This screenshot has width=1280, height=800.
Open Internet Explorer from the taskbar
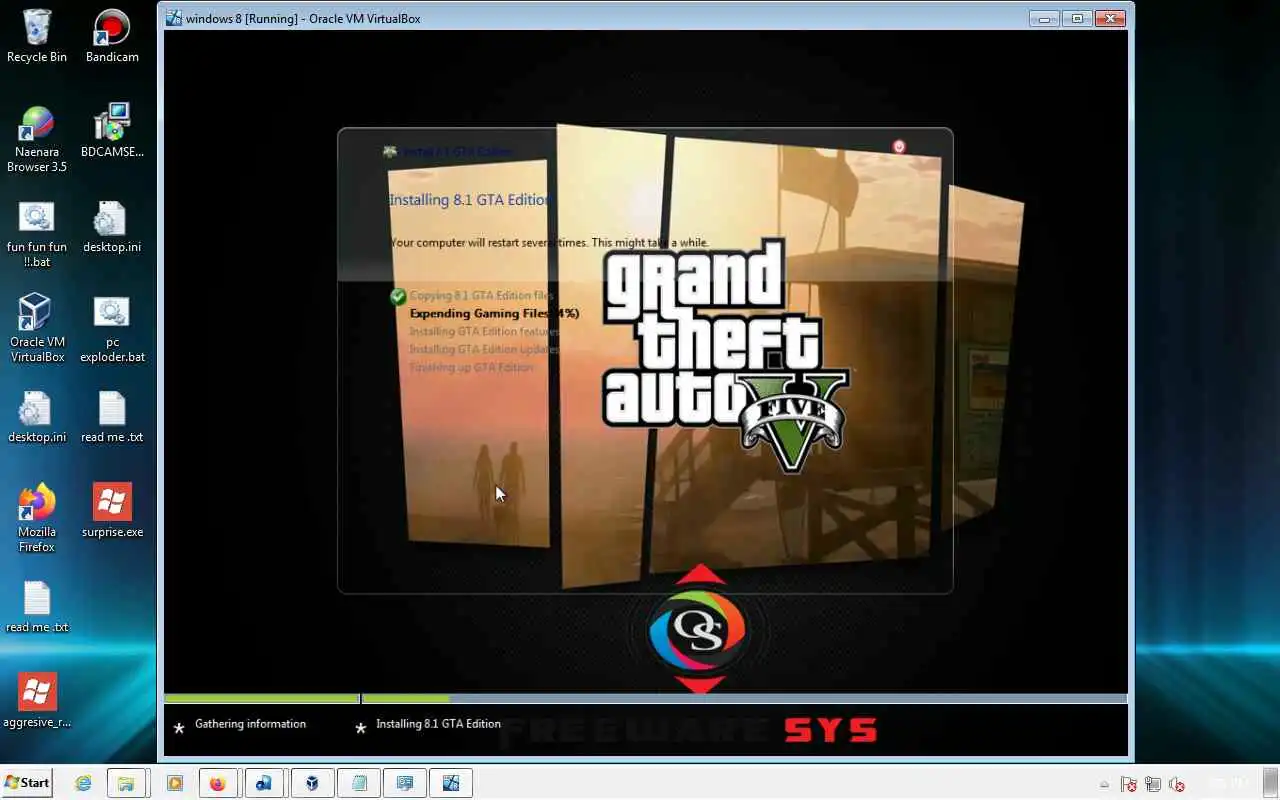coord(83,783)
